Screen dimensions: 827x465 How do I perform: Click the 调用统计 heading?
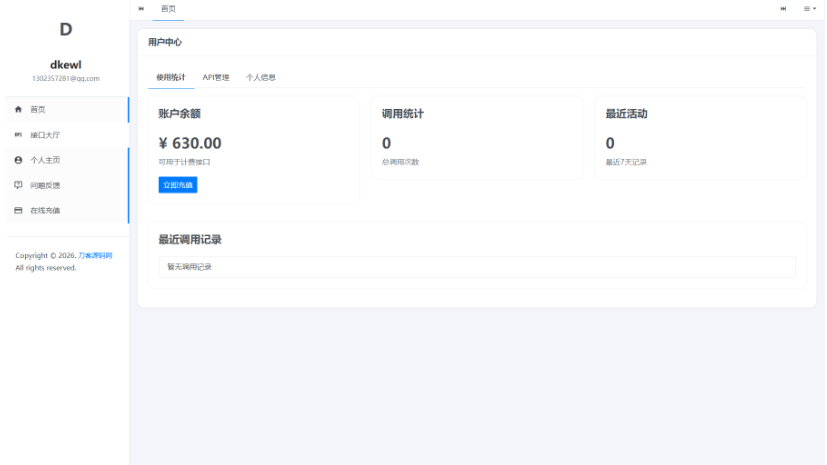tap(403, 114)
